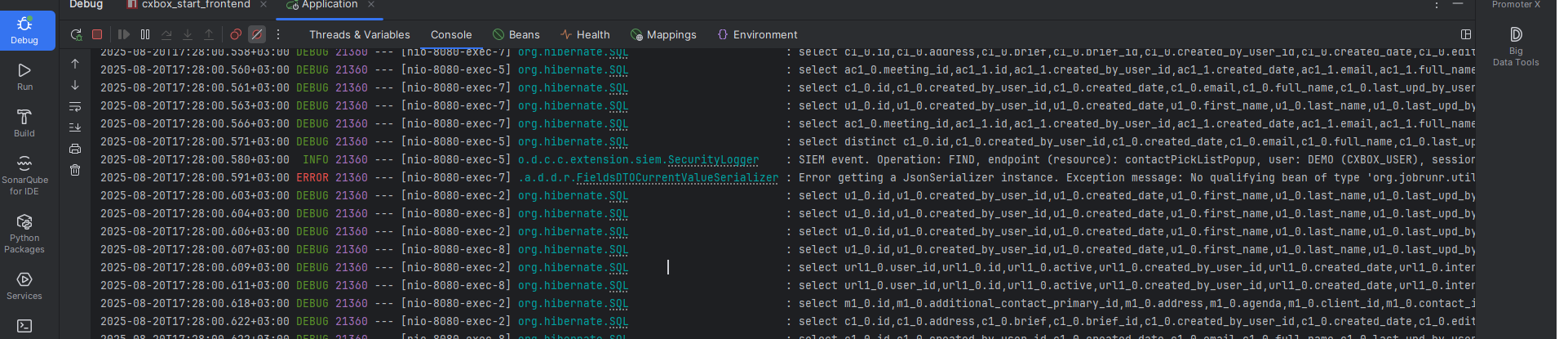Open more debugger actions menu

point(278,34)
